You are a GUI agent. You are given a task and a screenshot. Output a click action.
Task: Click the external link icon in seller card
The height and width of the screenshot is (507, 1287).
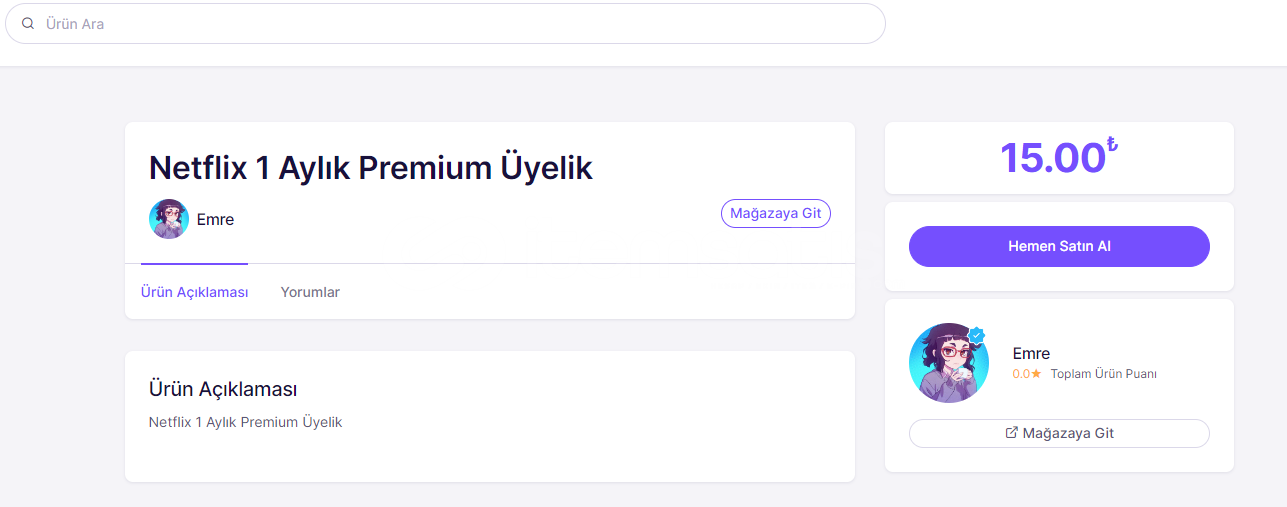pyautogui.click(x=1011, y=433)
